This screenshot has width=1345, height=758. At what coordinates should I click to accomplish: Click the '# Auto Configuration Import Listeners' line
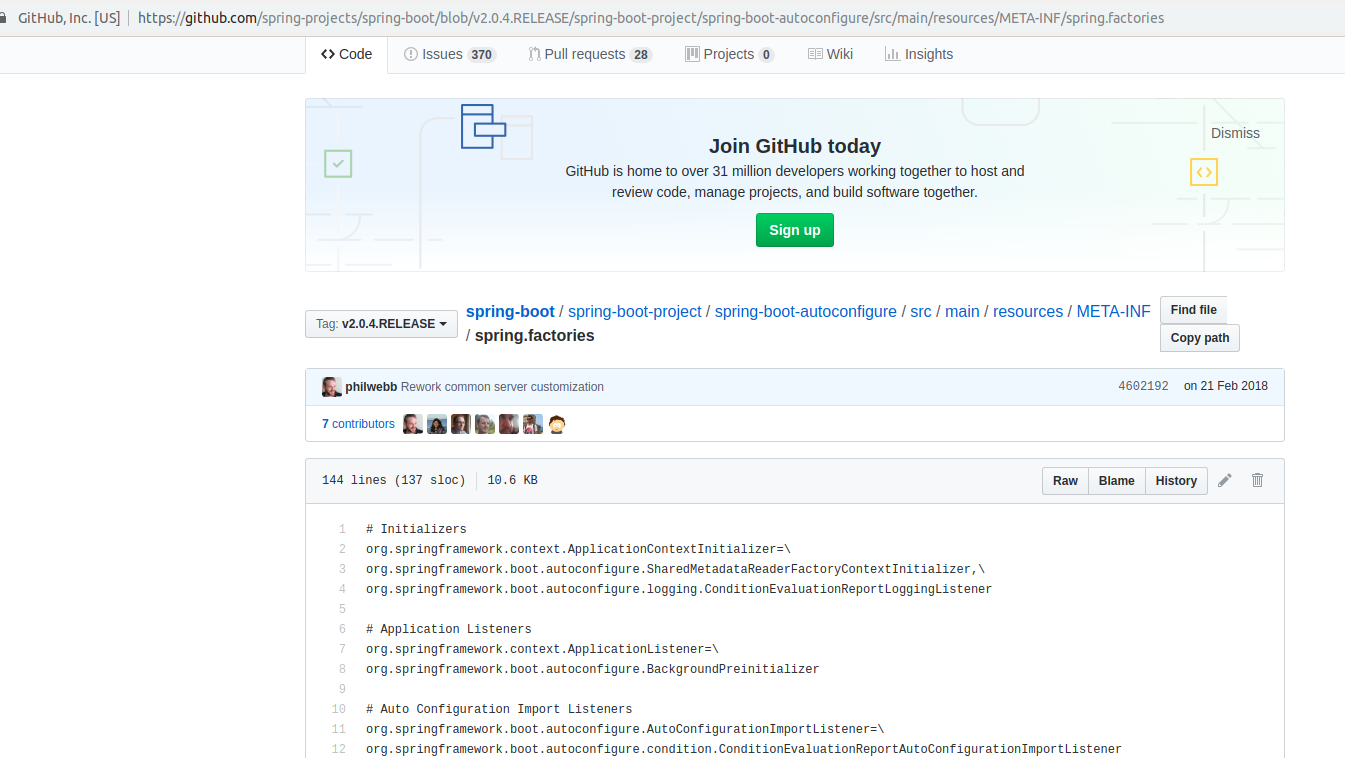[x=499, y=709]
